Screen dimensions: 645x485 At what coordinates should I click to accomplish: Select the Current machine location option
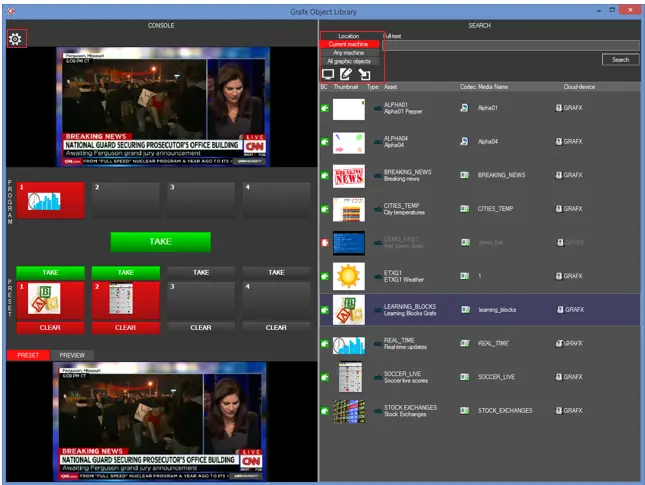(x=350, y=44)
